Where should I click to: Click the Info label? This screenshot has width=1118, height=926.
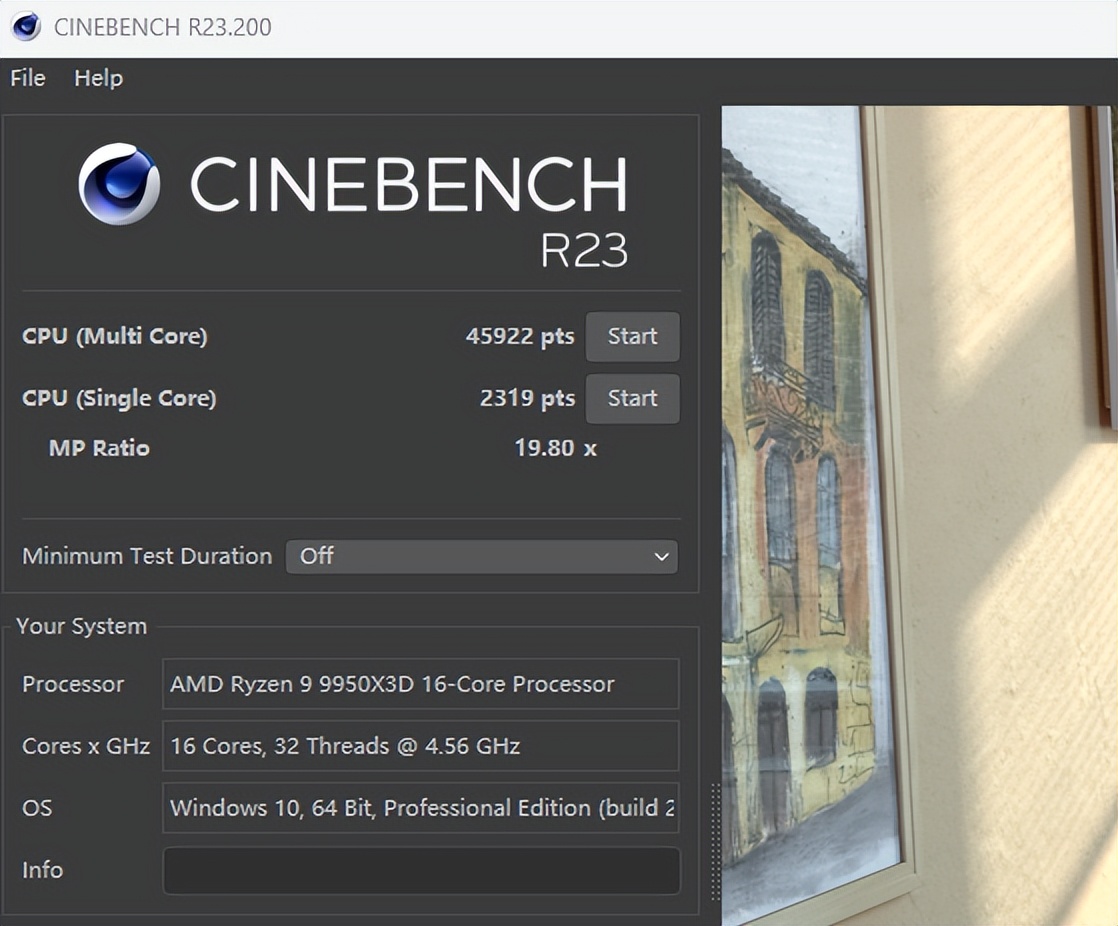42,870
